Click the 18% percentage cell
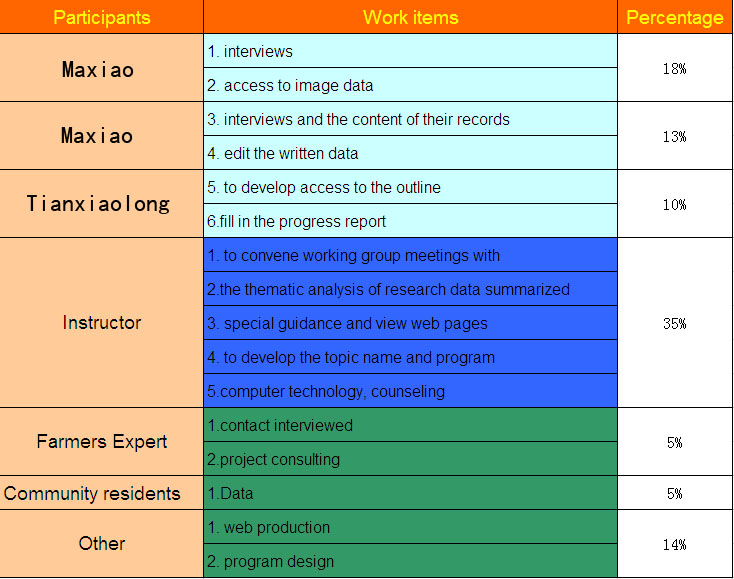734x579 pixels. [x=675, y=68]
